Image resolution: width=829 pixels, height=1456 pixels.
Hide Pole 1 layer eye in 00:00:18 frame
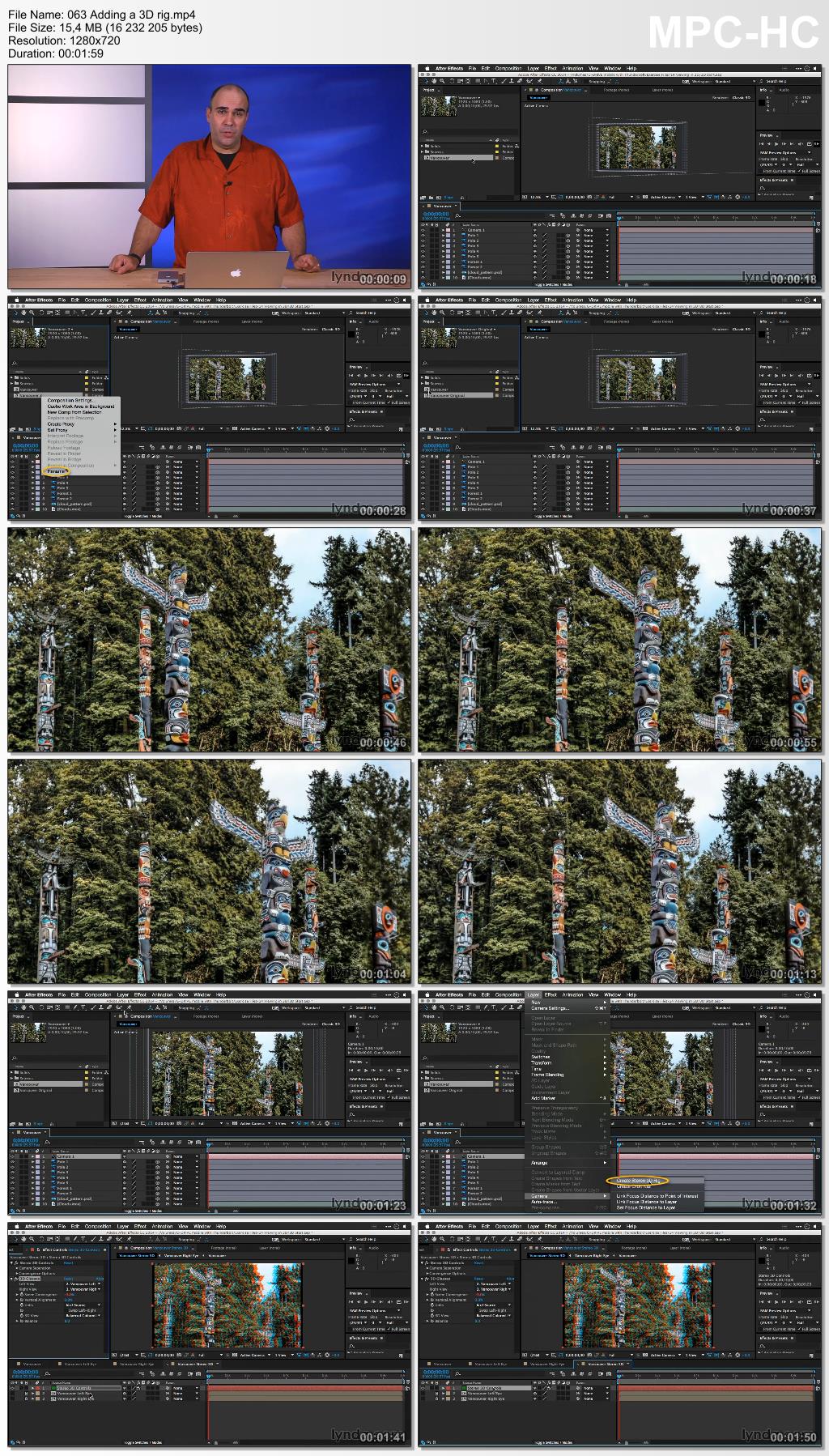point(423,236)
